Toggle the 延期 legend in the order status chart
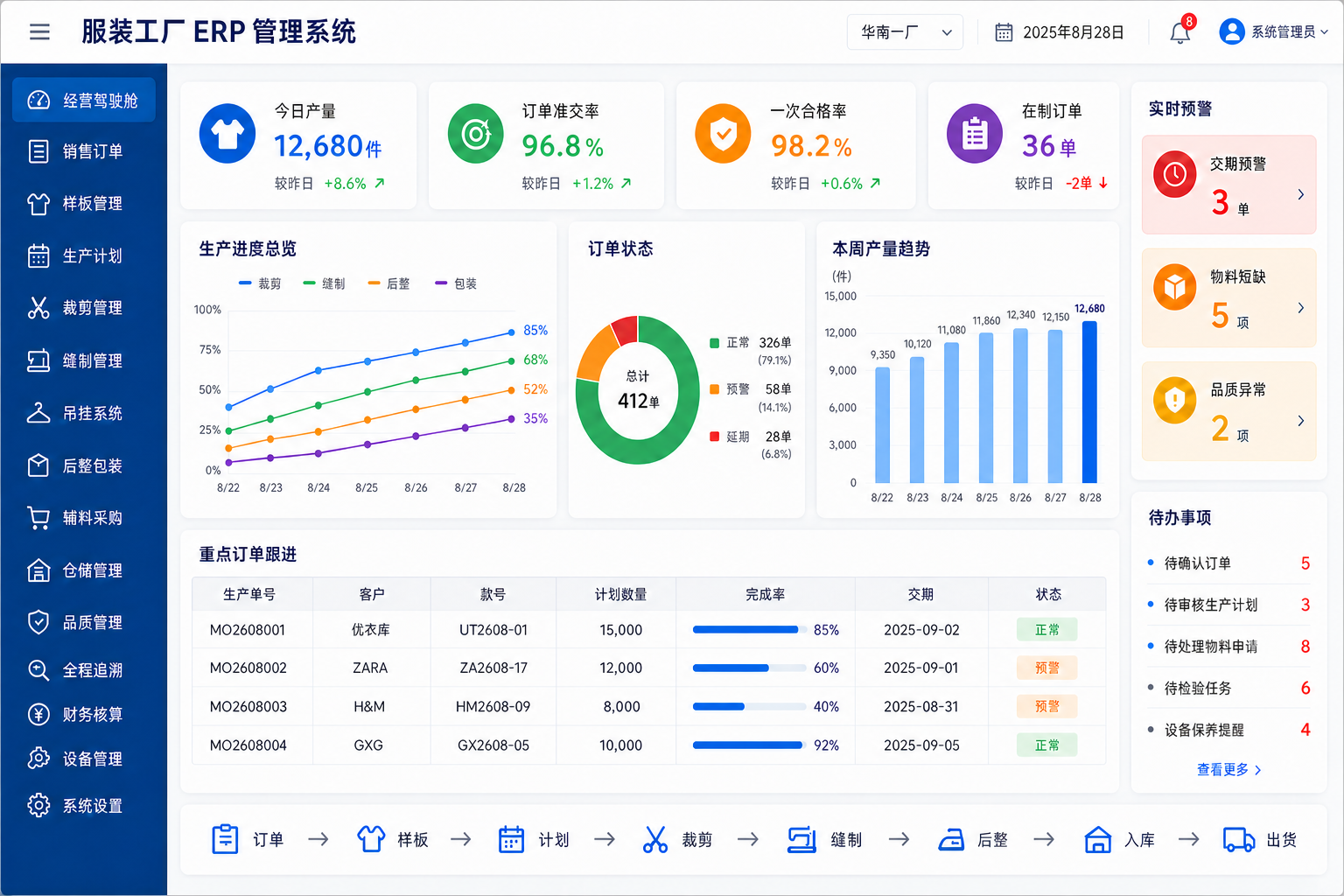This screenshot has width=1344, height=896. [x=730, y=437]
